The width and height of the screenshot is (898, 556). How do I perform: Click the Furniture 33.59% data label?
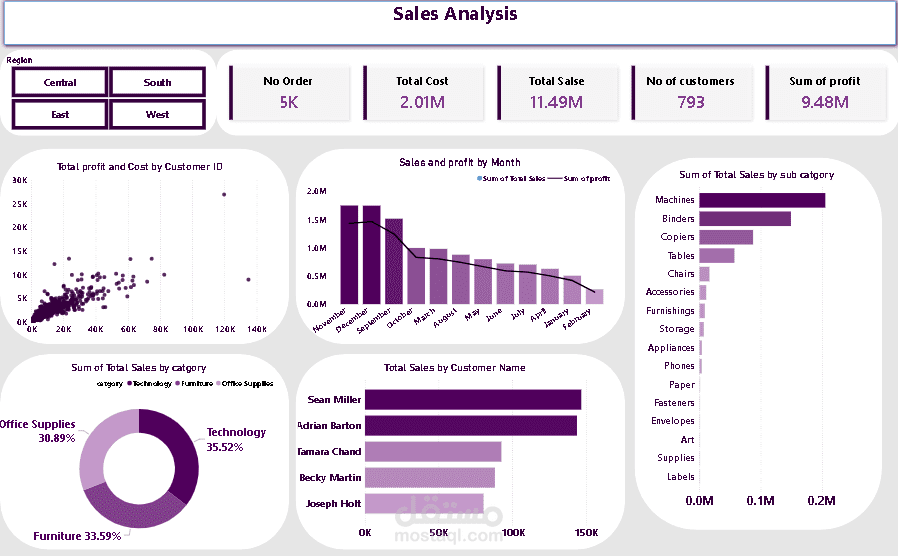(77, 536)
